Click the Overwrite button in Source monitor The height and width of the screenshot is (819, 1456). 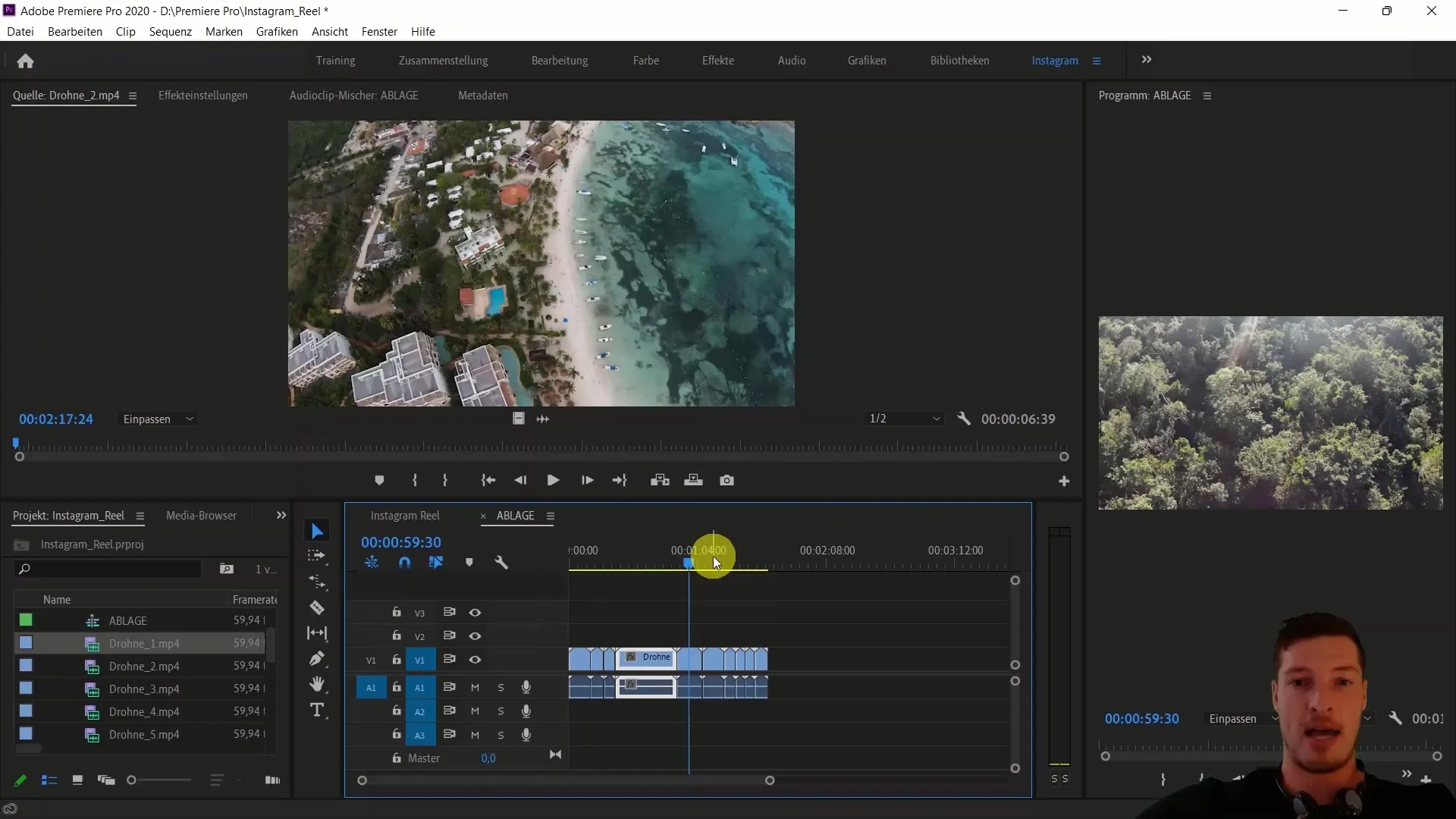click(x=693, y=480)
